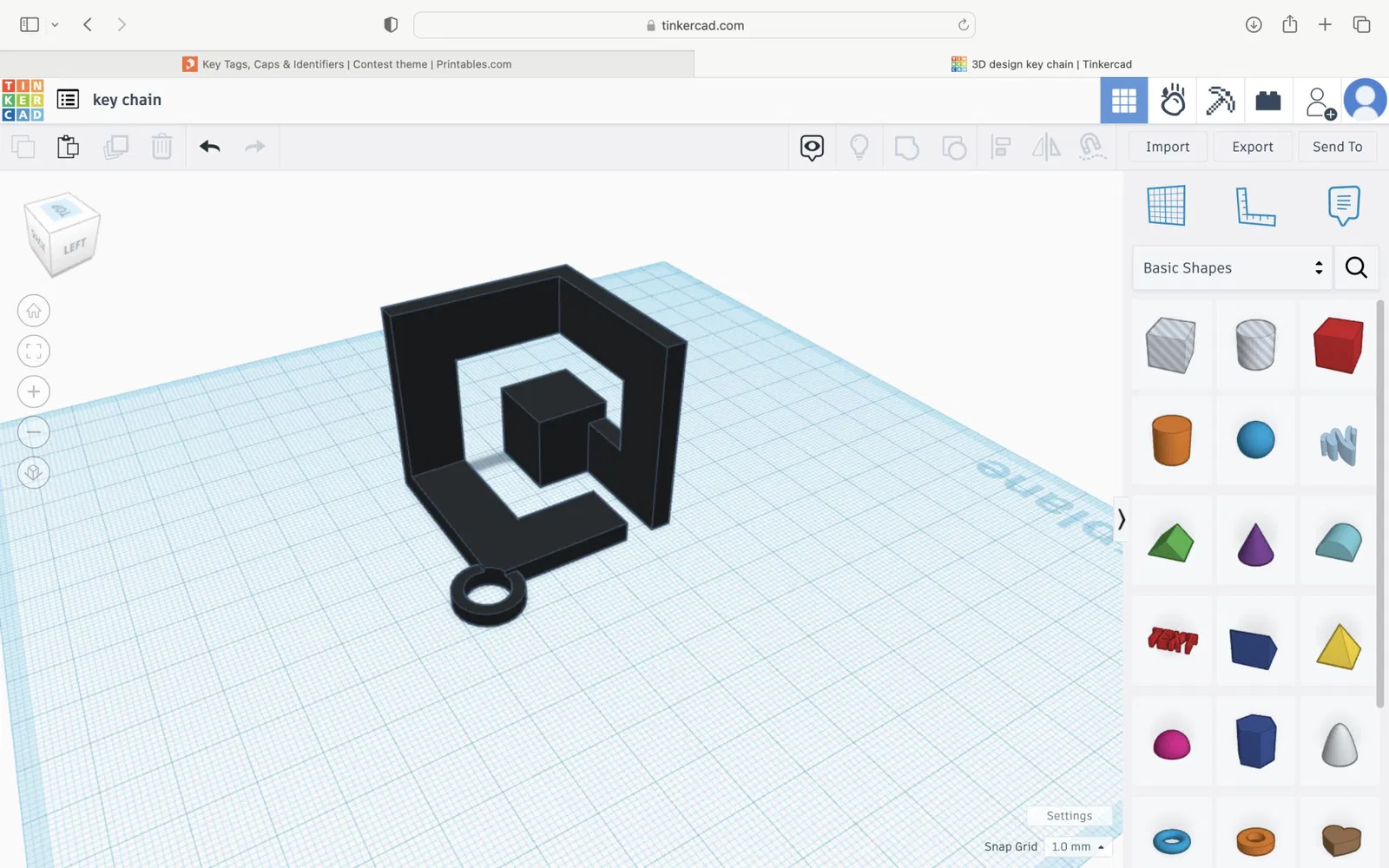
Task: Click the Home view icon
Action: (x=34, y=311)
